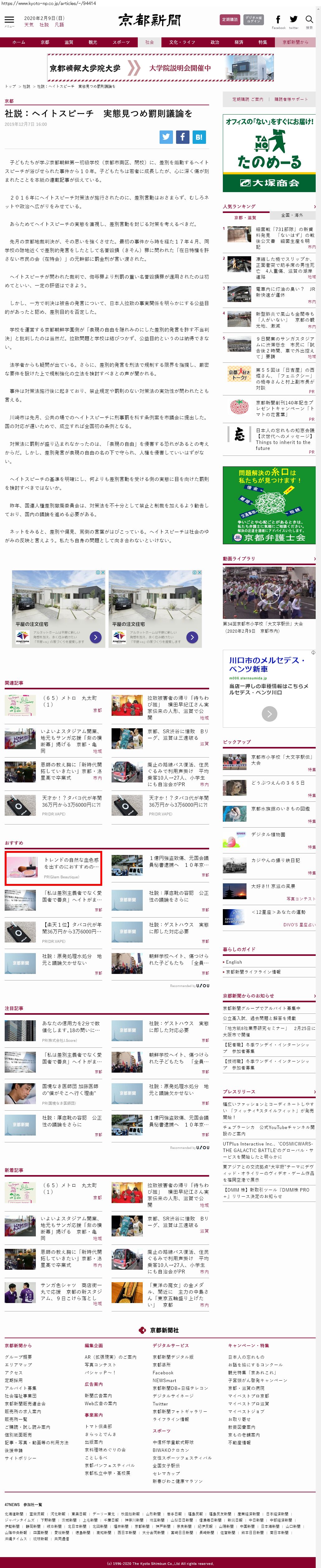321x1568 pixels.
Task: Click the デジタル版ログイン button
Action: (253, 20)
